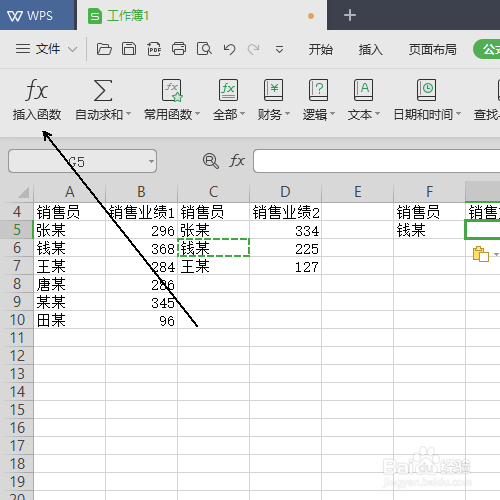Expand the paste options dropdown arrow
500x500 pixels.
(496, 254)
